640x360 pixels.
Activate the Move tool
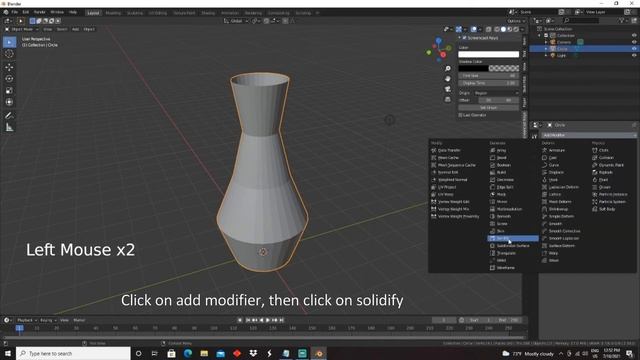(x=9, y=67)
